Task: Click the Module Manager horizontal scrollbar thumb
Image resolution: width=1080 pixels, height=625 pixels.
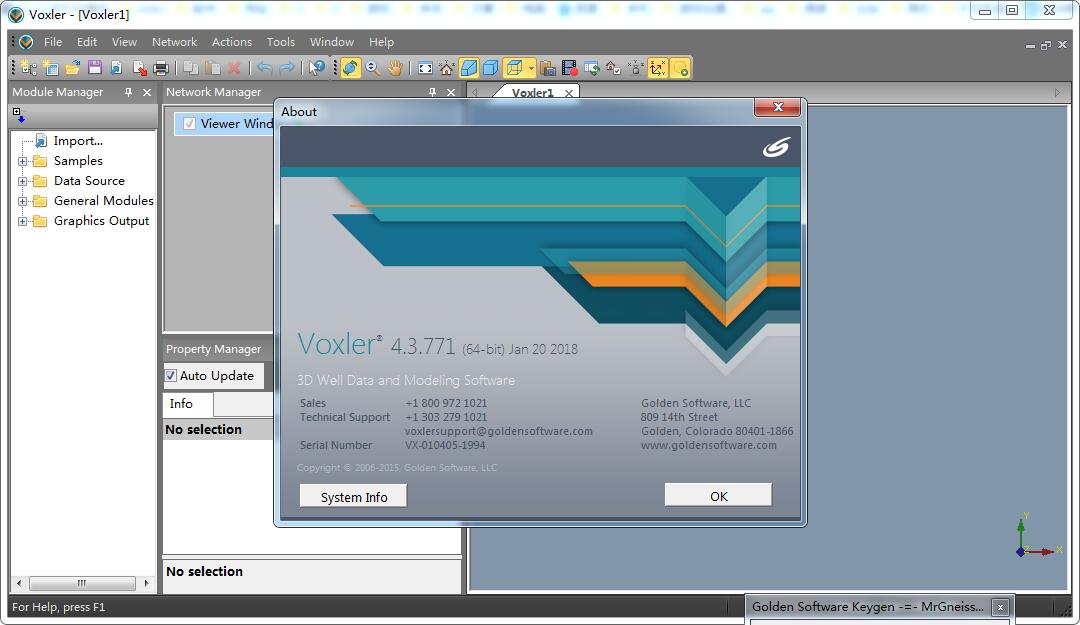Action: pyautogui.click(x=82, y=583)
